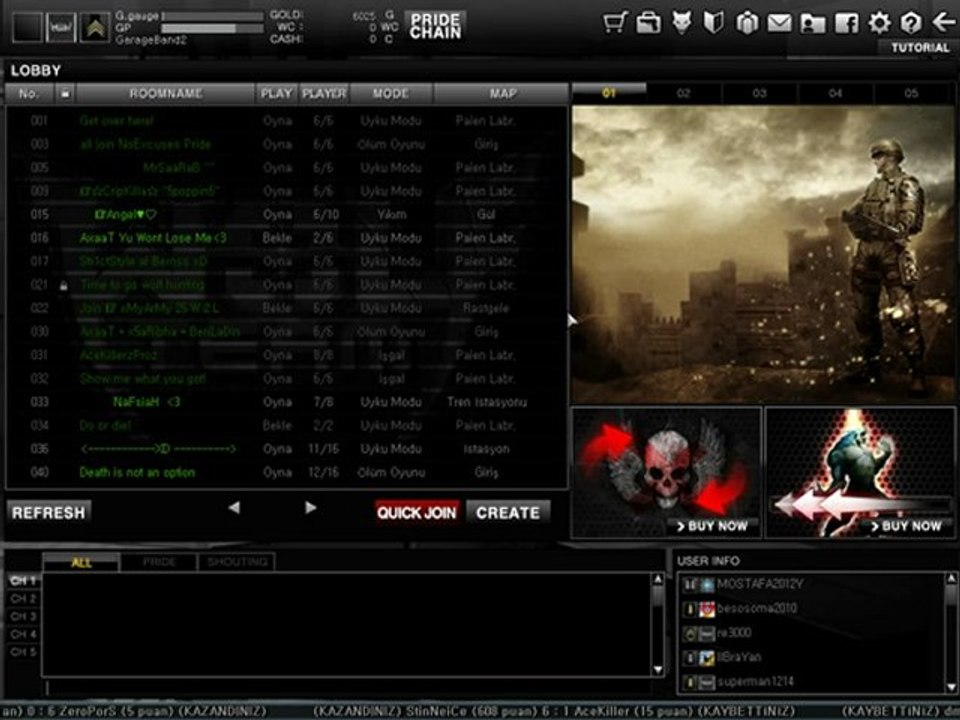Select chat channel CH 5
The width and height of the screenshot is (960, 720).
[23, 651]
